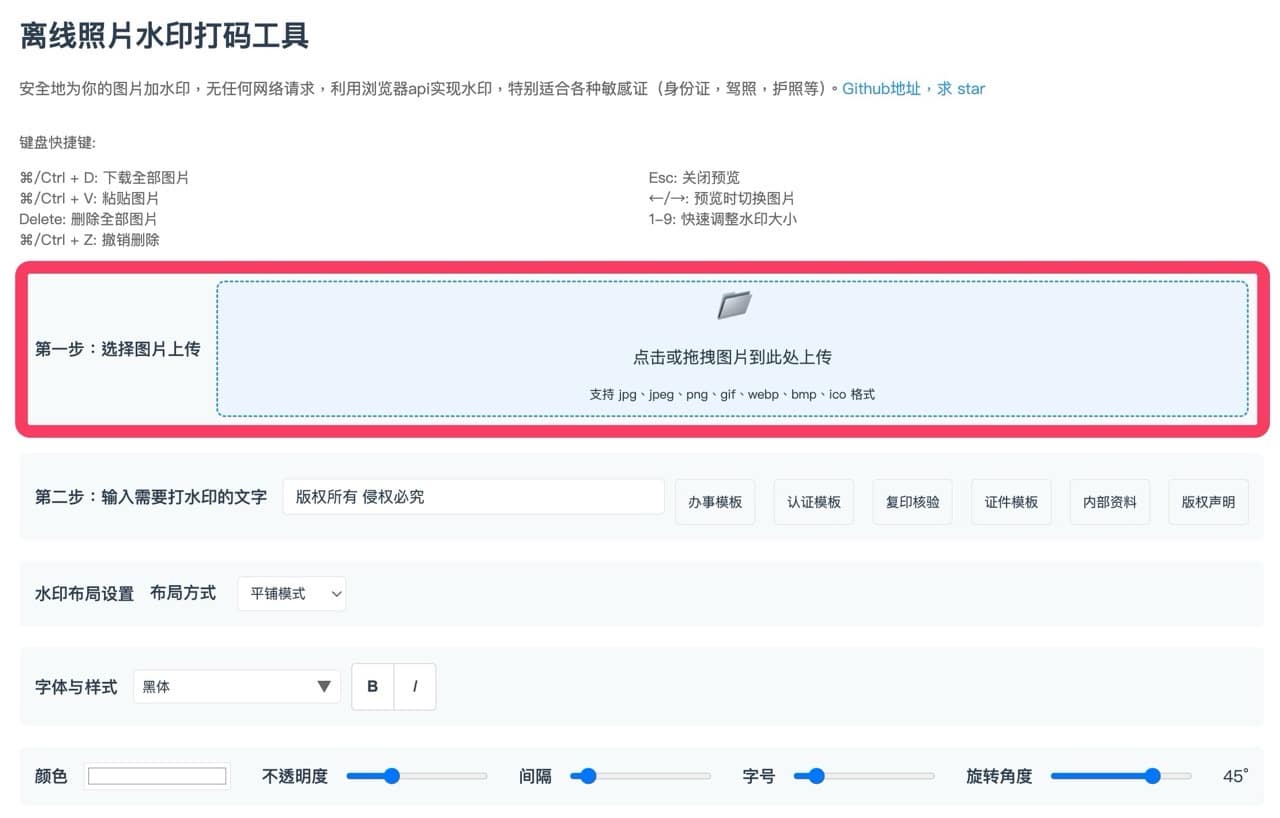
Task: Apply the 办事模板 template
Action: (x=715, y=502)
